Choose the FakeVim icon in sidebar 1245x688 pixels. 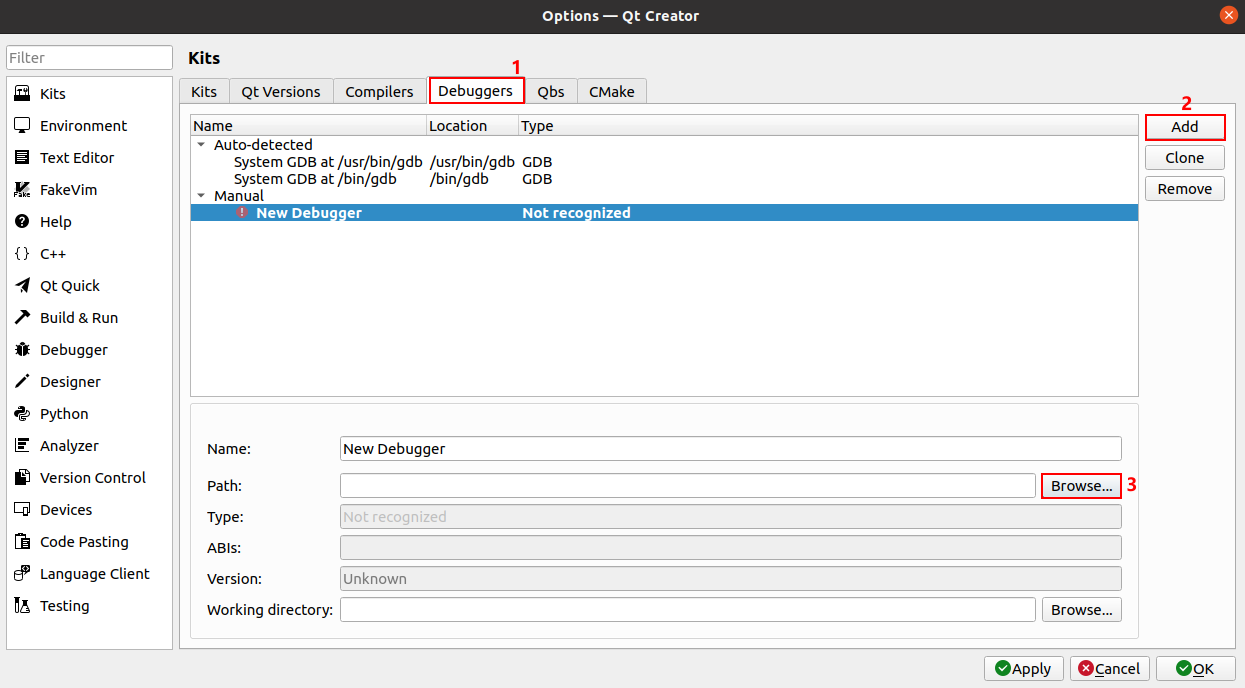[x=22, y=190]
